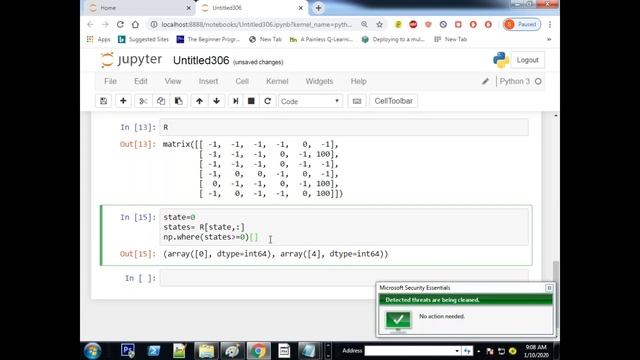The image size is (640, 360).
Task: Open the command palette keyboard icon
Action: click(x=357, y=101)
